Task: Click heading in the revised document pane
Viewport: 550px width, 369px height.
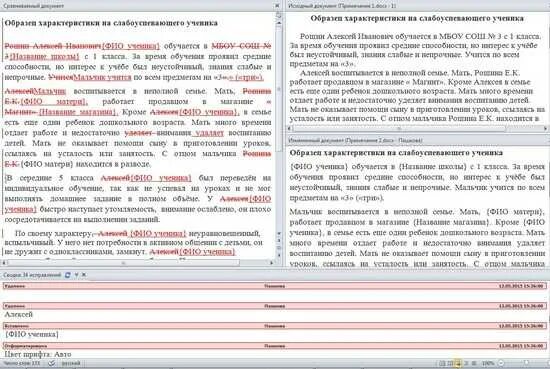Action: pos(396,153)
